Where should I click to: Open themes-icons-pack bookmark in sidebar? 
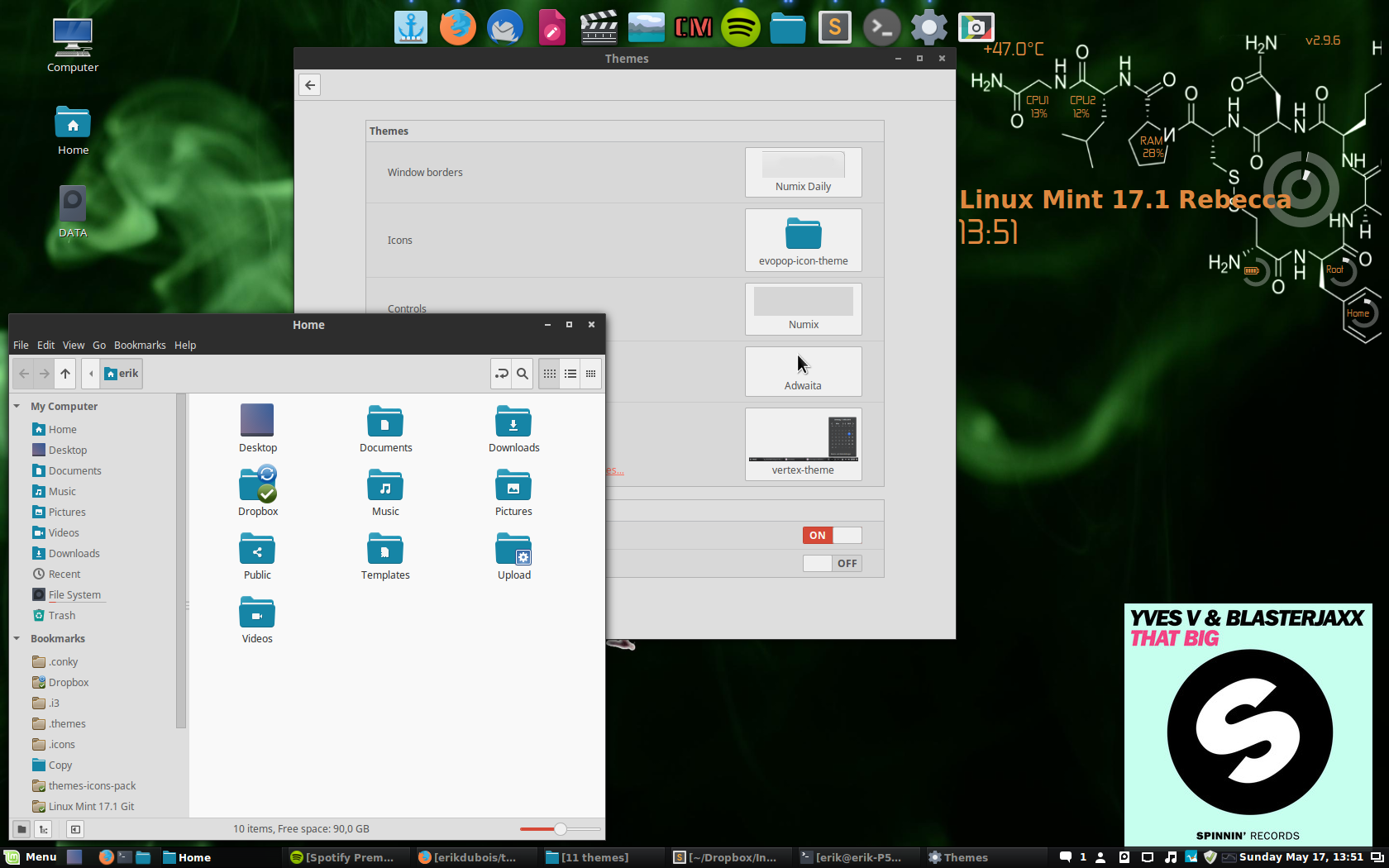click(84, 785)
